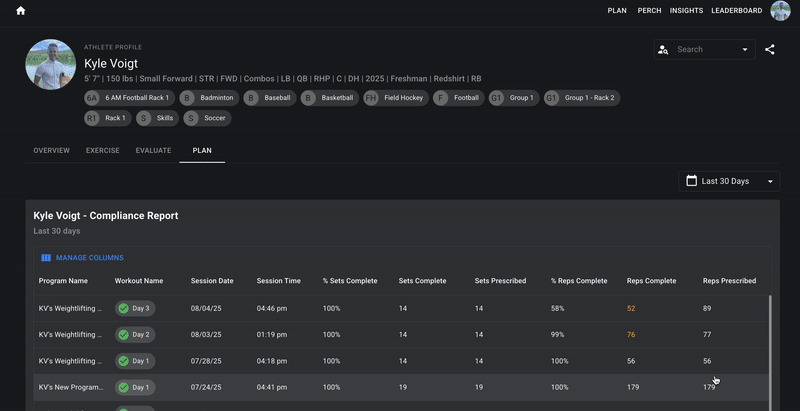The width and height of the screenshot is (800, 411).
Task: Select the 6 AM Football Rack 1 chip
Action: click(x=130, y=98)
